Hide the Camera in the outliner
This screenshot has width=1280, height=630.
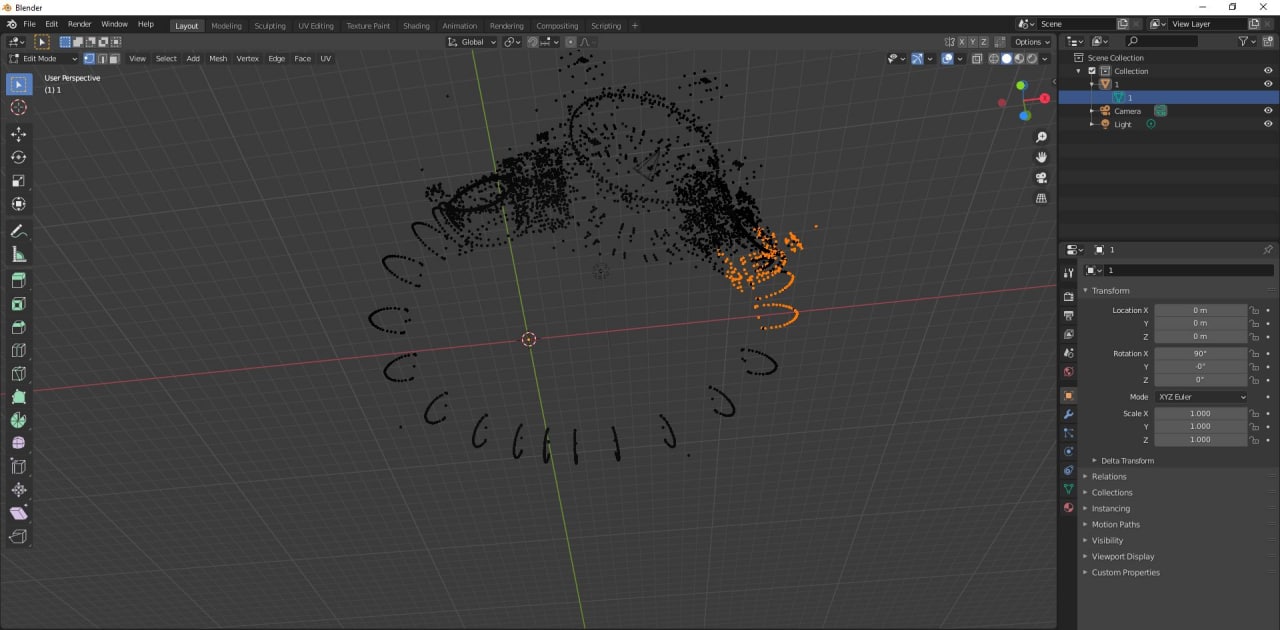pyautogui.click(x=1268, y=111)
